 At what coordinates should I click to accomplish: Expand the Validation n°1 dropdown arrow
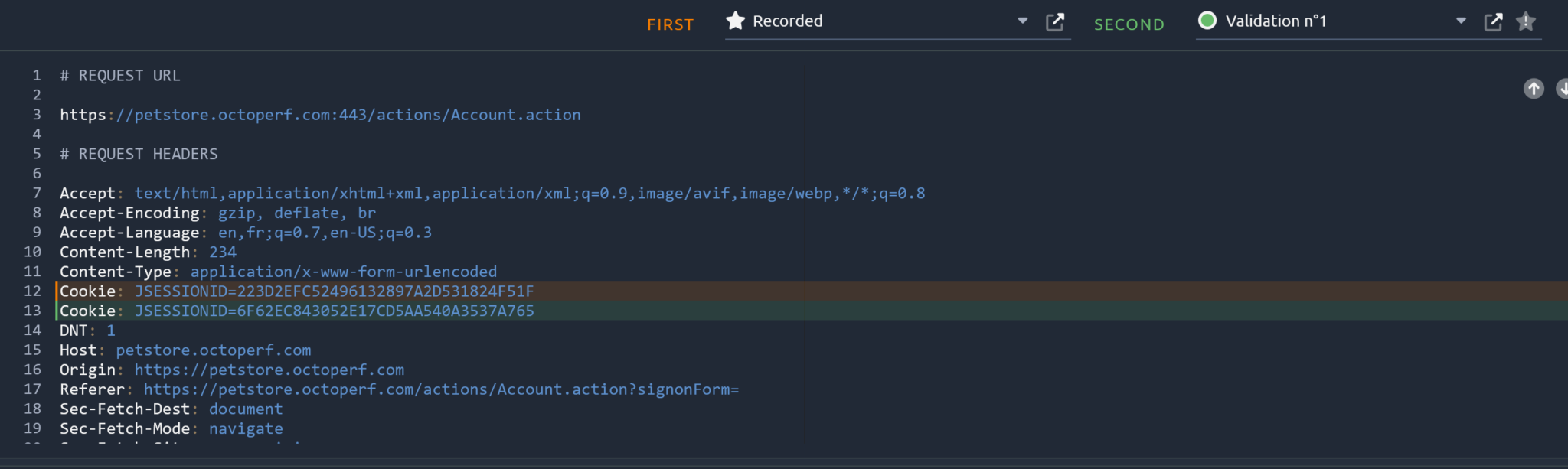(x=1461, y=21)
